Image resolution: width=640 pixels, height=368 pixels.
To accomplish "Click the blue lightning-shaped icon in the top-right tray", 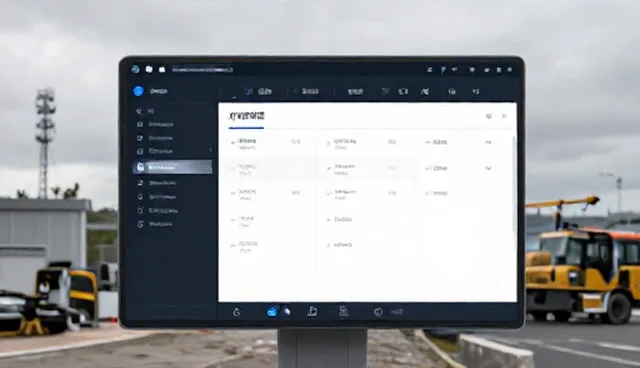I will point(443,70).
